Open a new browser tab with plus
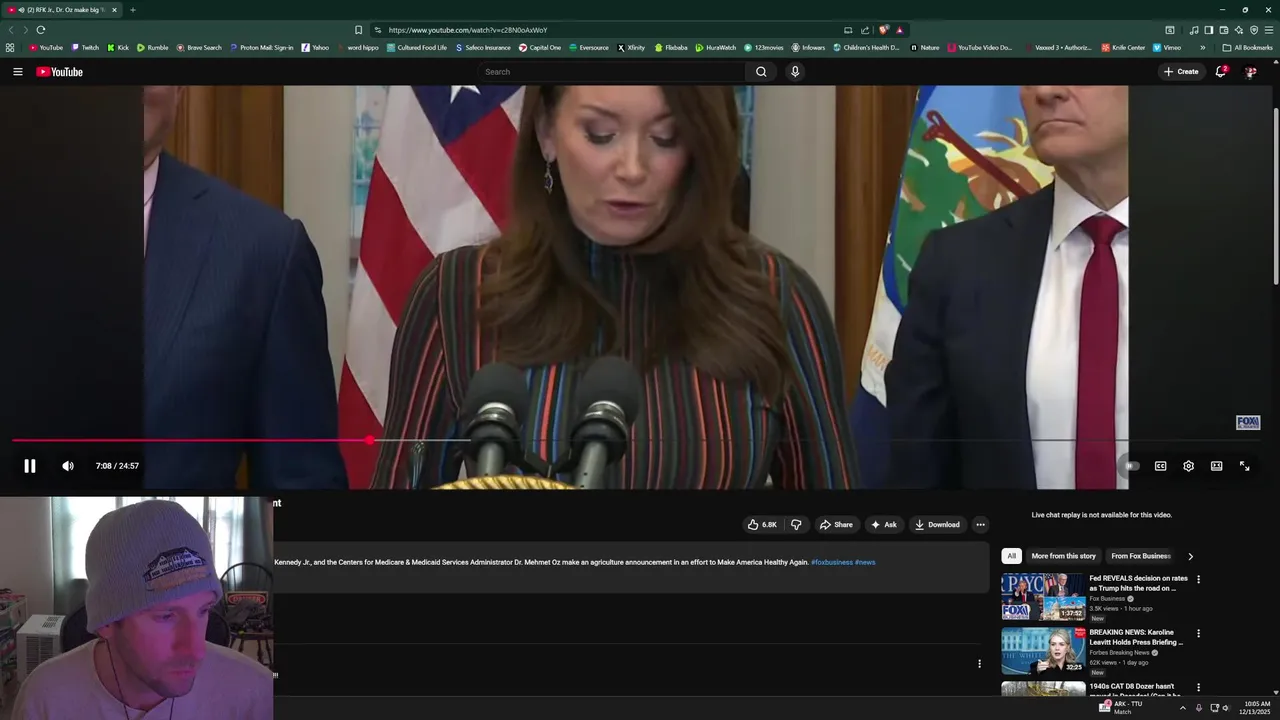Image resolution: width=1280 pixels, height=720 pixels. [133, 10]
